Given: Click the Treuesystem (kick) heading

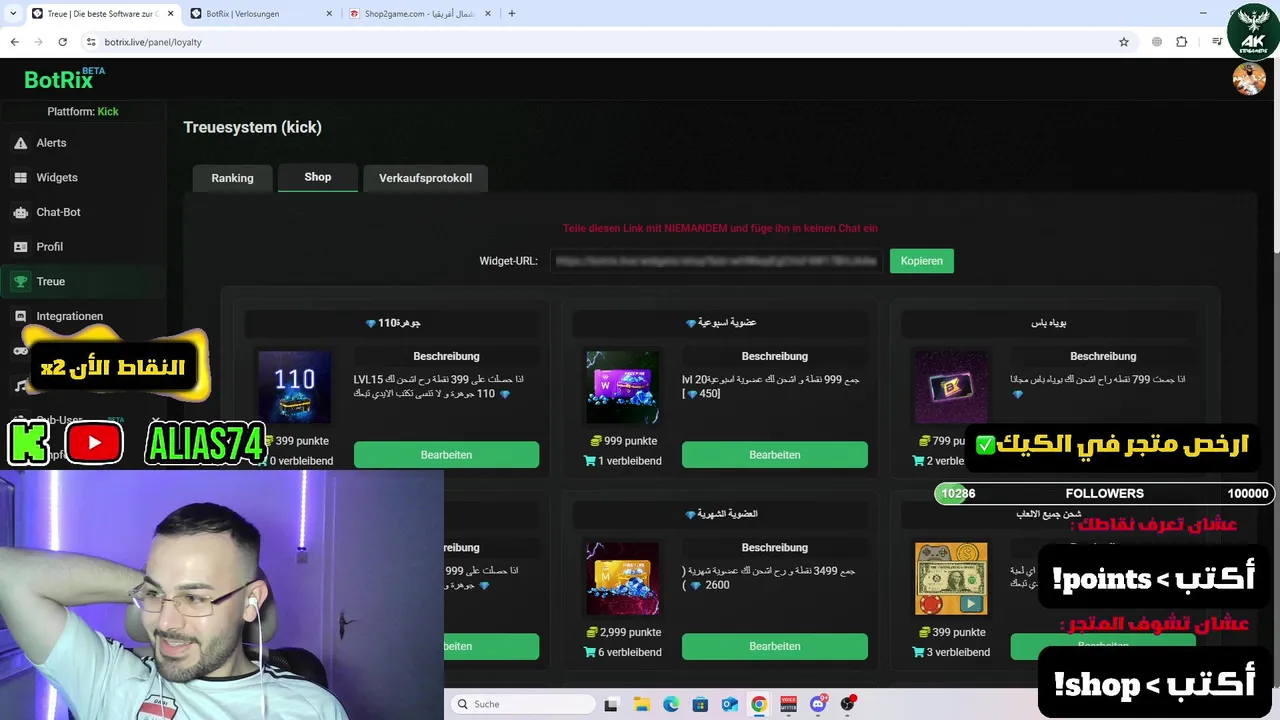Looking at the screenshot, I should coord(252,127).
